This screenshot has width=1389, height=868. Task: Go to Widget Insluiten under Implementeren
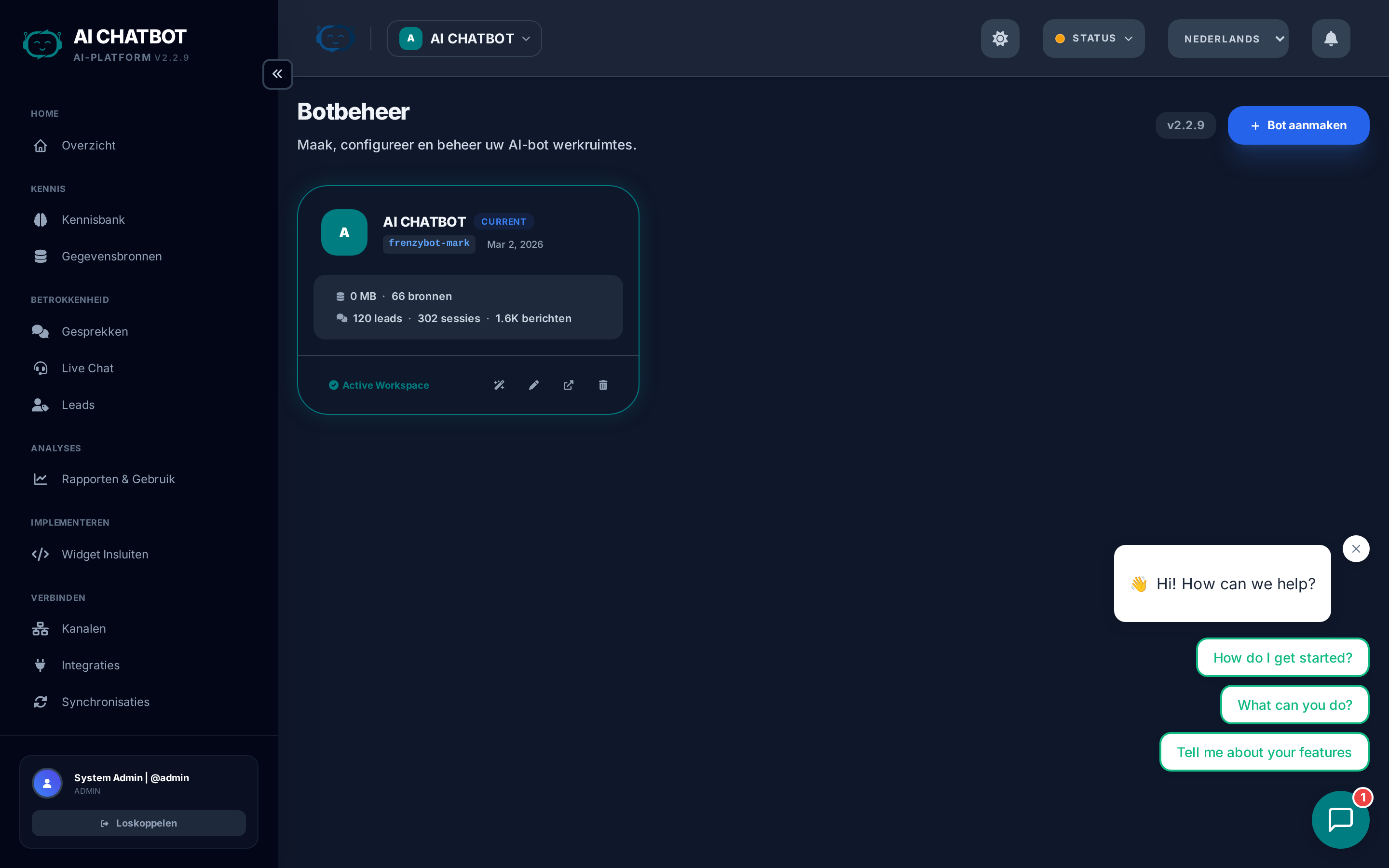click(105, 554)
